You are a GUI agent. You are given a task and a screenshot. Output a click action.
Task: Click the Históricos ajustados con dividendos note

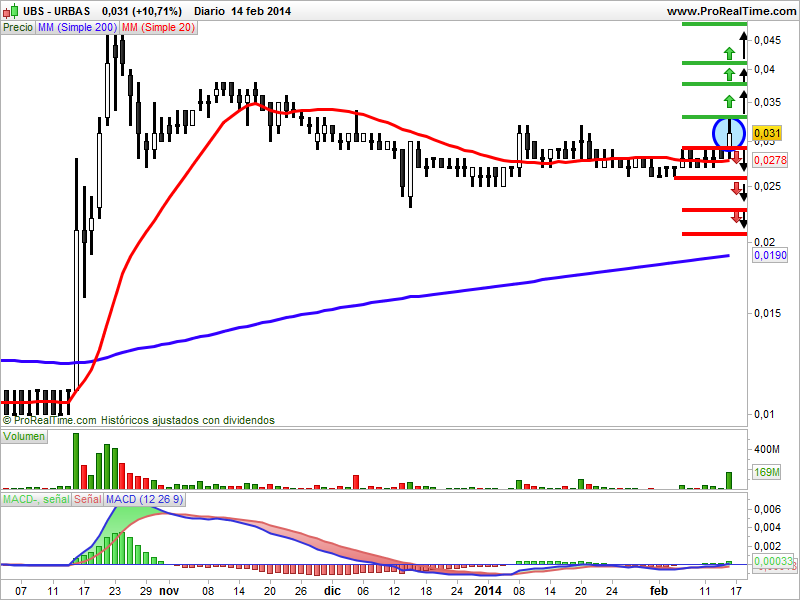pos(188,420)
